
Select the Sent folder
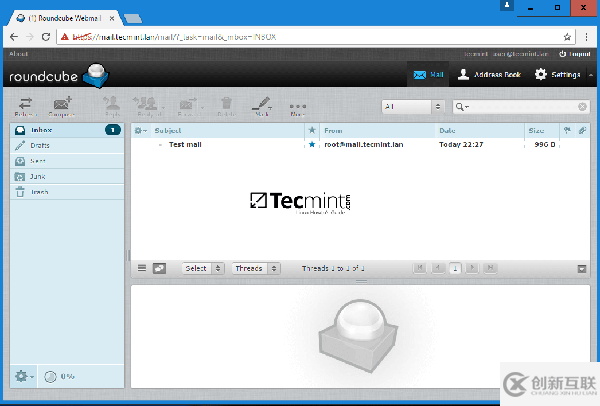coord(67,161)
